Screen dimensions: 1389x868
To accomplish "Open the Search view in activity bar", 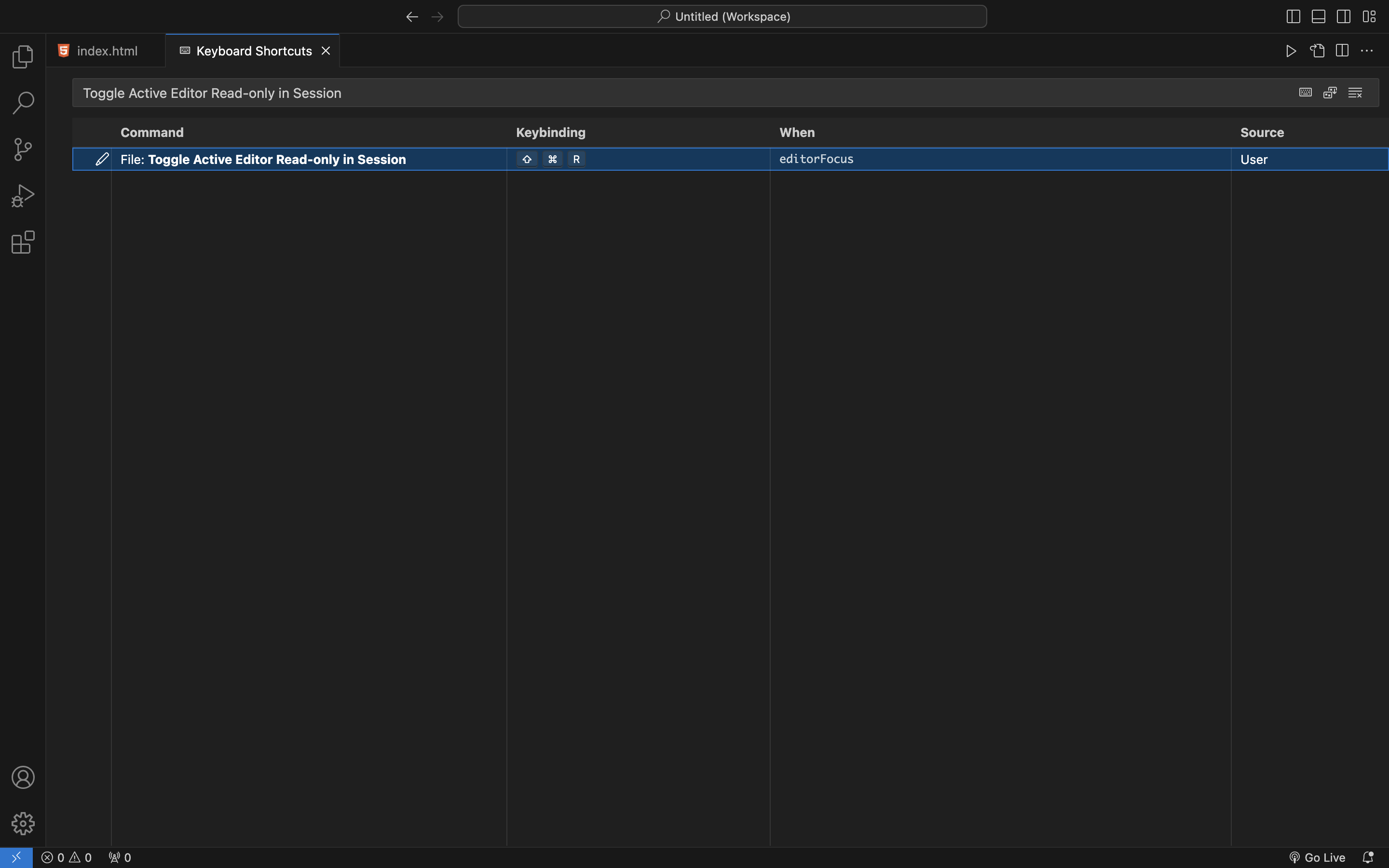I will (x=23, y=103).
